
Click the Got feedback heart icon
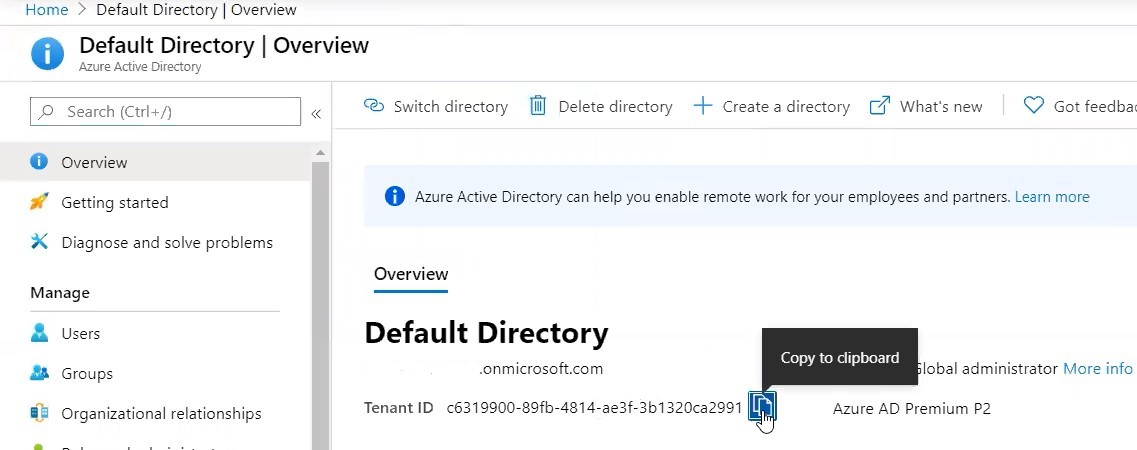coord(1033,106)
